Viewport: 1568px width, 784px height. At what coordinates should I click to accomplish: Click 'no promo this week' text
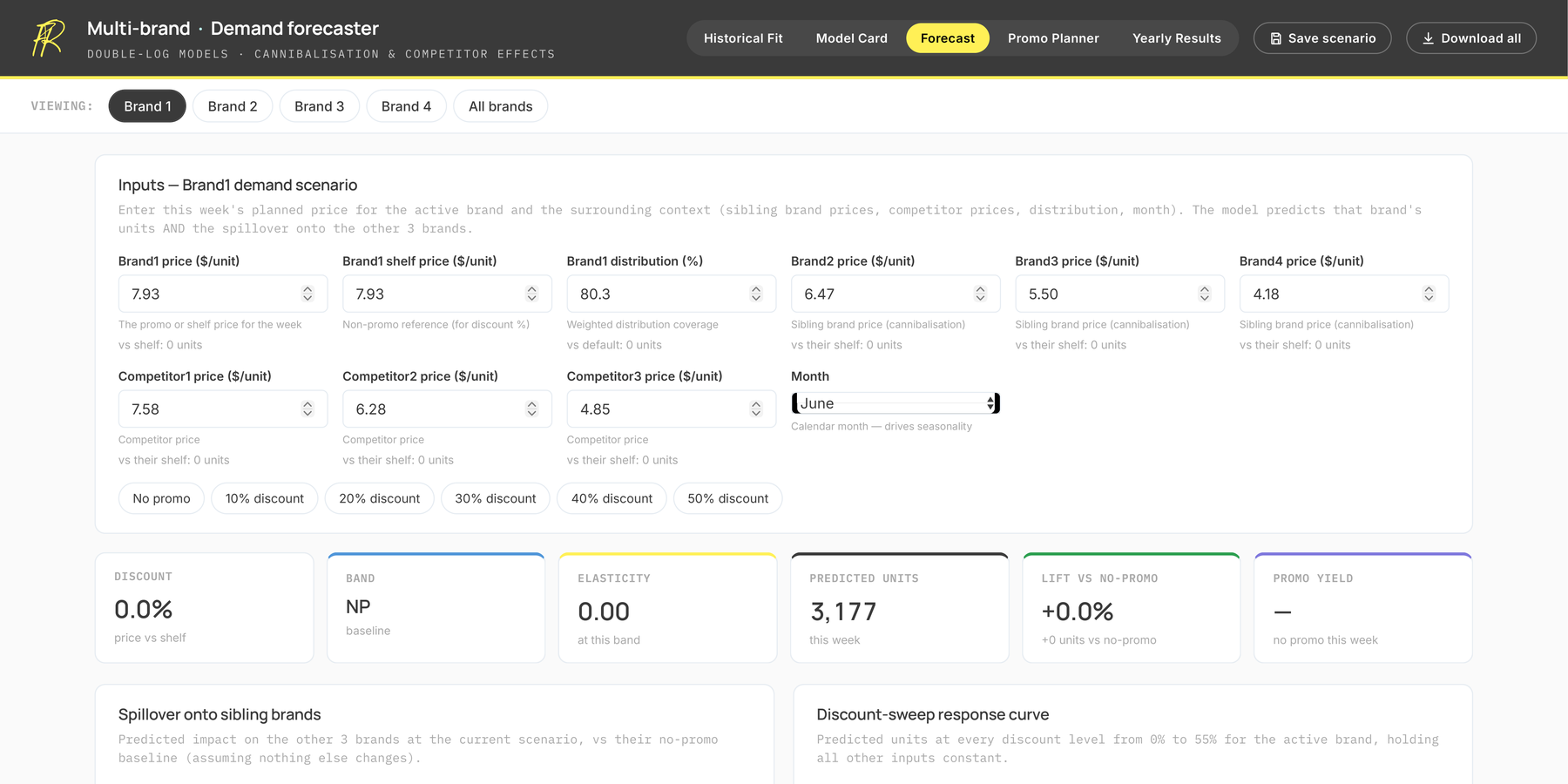point(1325,640)
